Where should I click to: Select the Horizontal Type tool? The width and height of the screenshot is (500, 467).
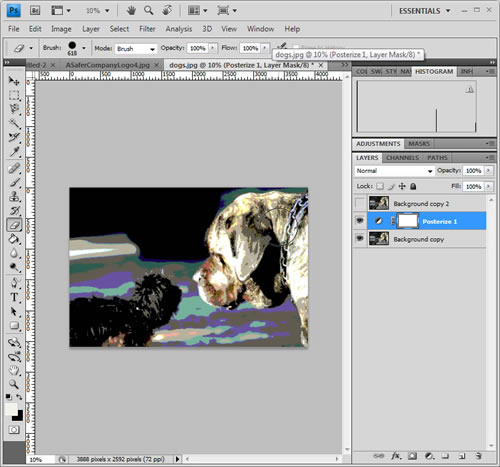[x=14, y=297]
